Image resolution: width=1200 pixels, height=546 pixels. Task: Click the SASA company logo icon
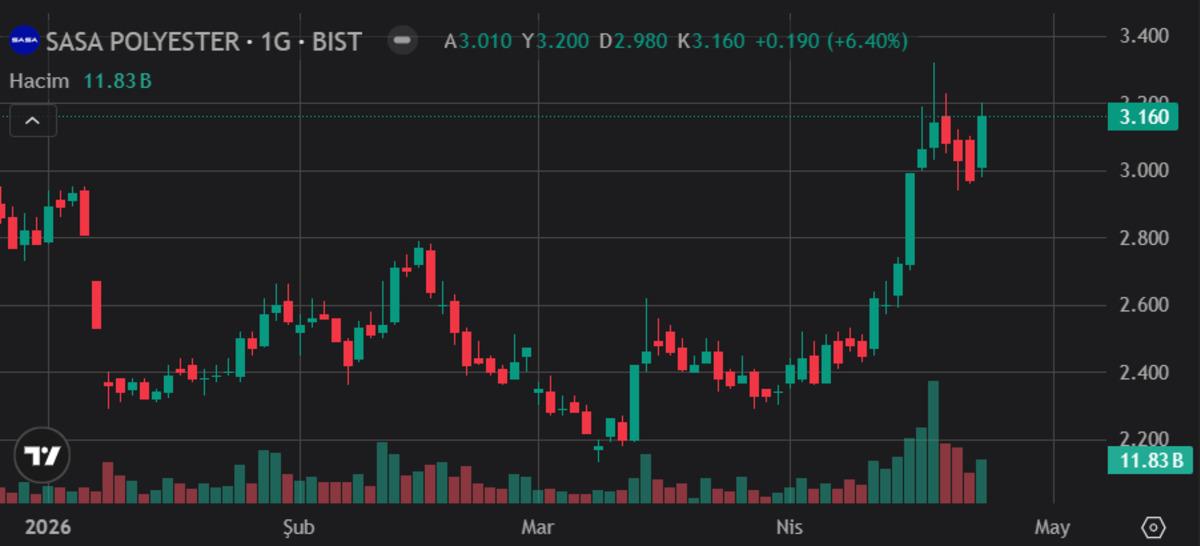click(24, 41)
